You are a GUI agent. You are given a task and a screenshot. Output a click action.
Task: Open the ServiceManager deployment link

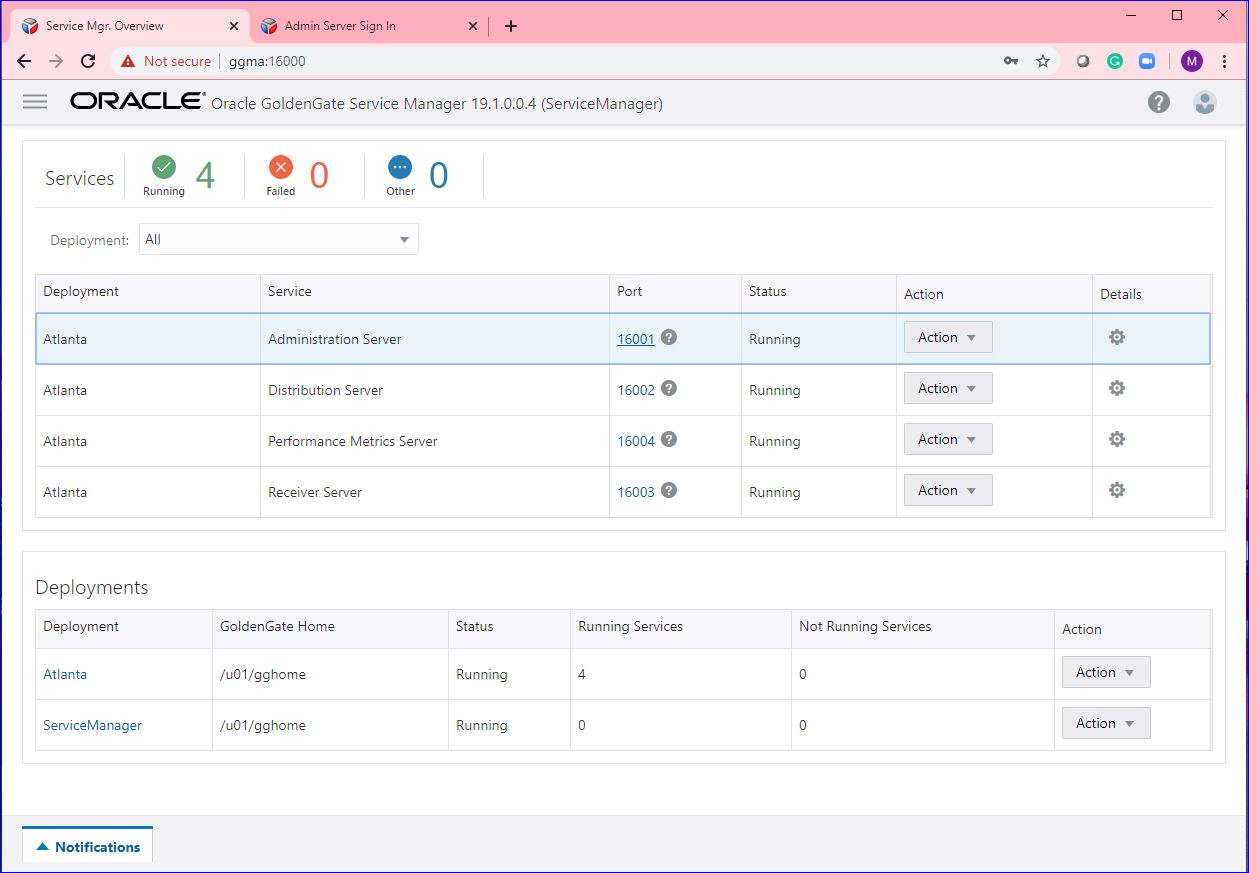click(x=92, y=725)
